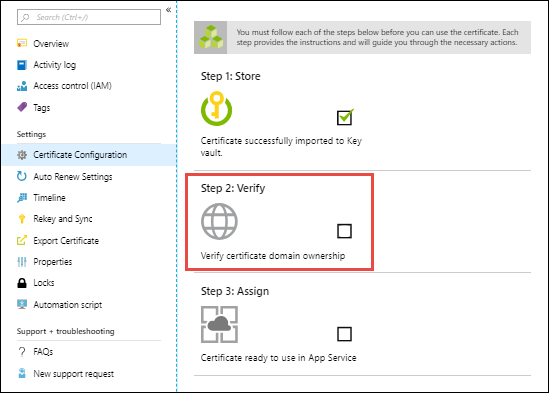Click the New support request icon
The image size is (549, 393).
point(22,373)
